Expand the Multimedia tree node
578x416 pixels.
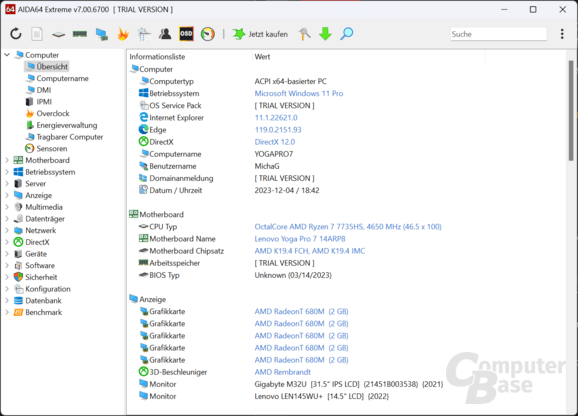[x=7, y=207]
